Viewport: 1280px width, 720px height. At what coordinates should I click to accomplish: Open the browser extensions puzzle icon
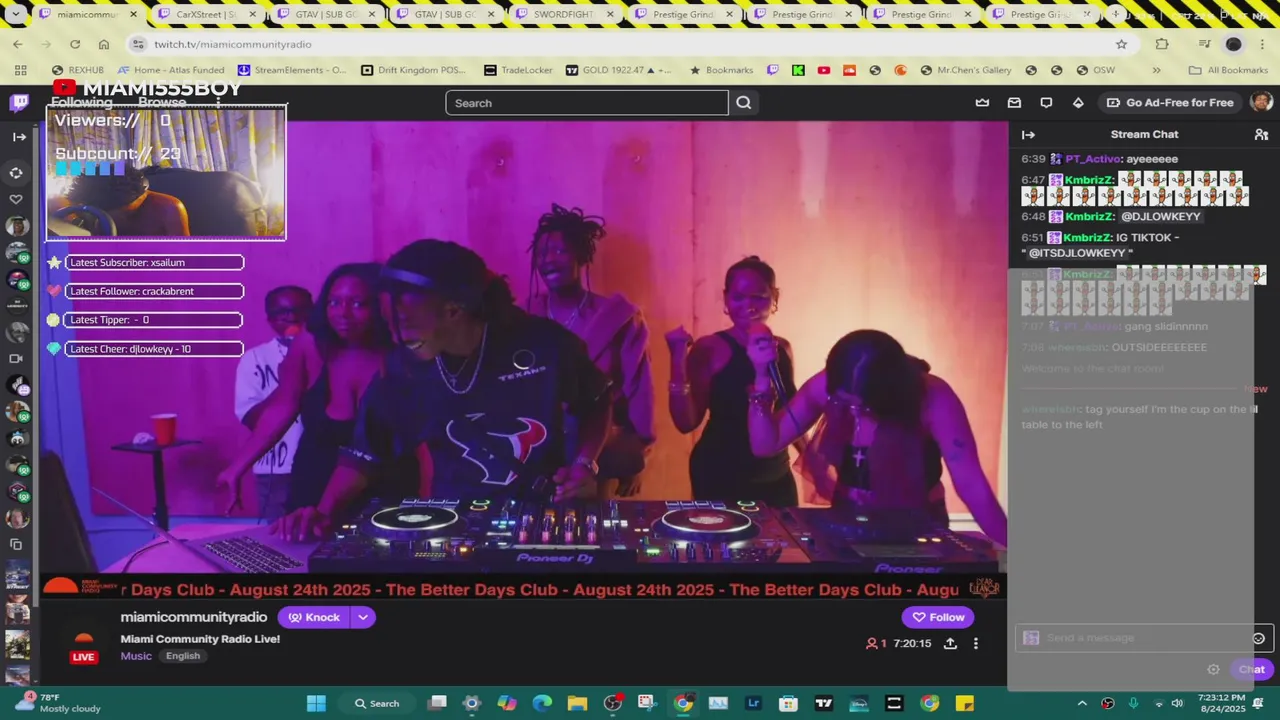[1162, 44]
